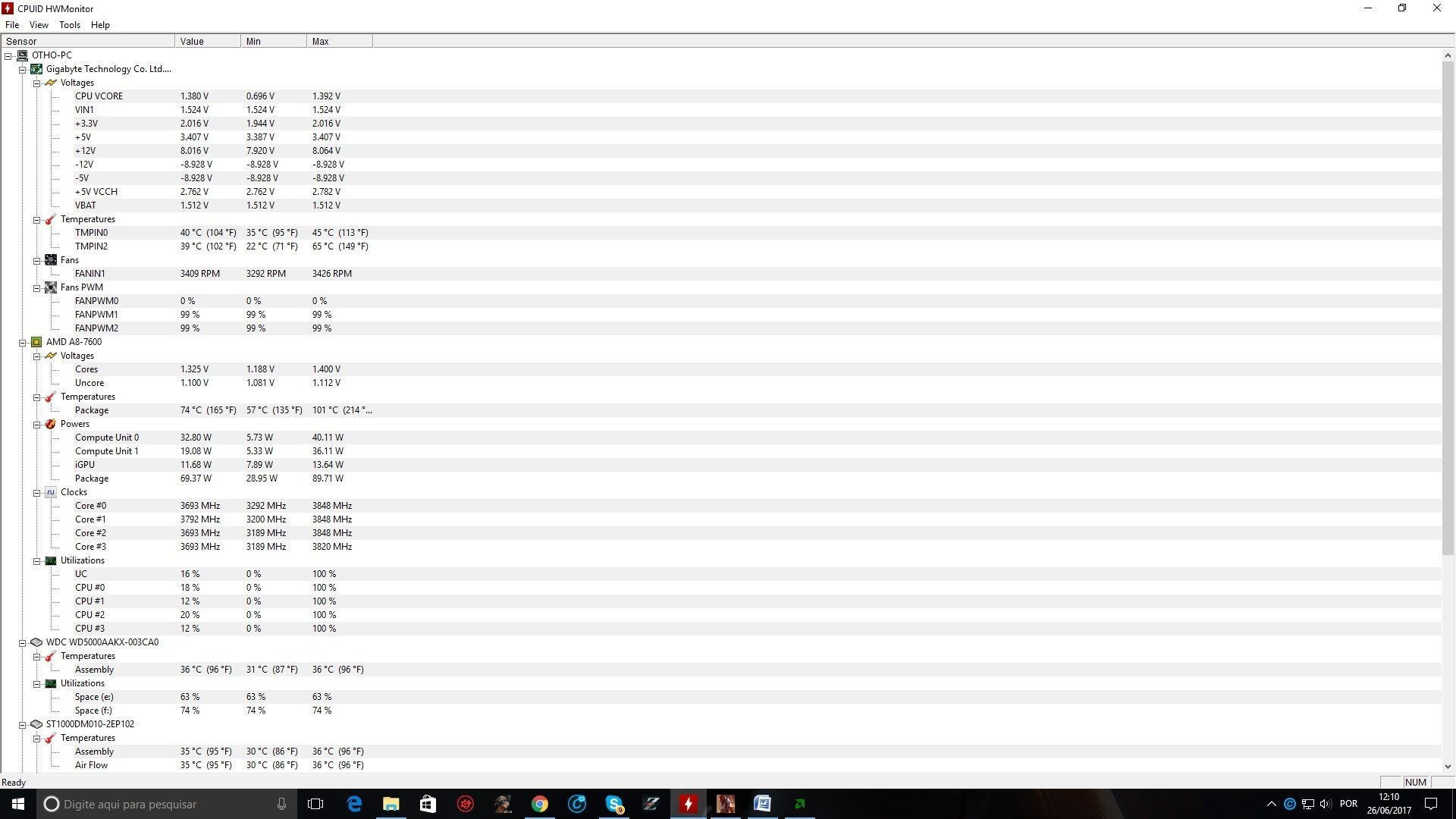Click the vertical scrollbar thumb

tap(1448, 307)
